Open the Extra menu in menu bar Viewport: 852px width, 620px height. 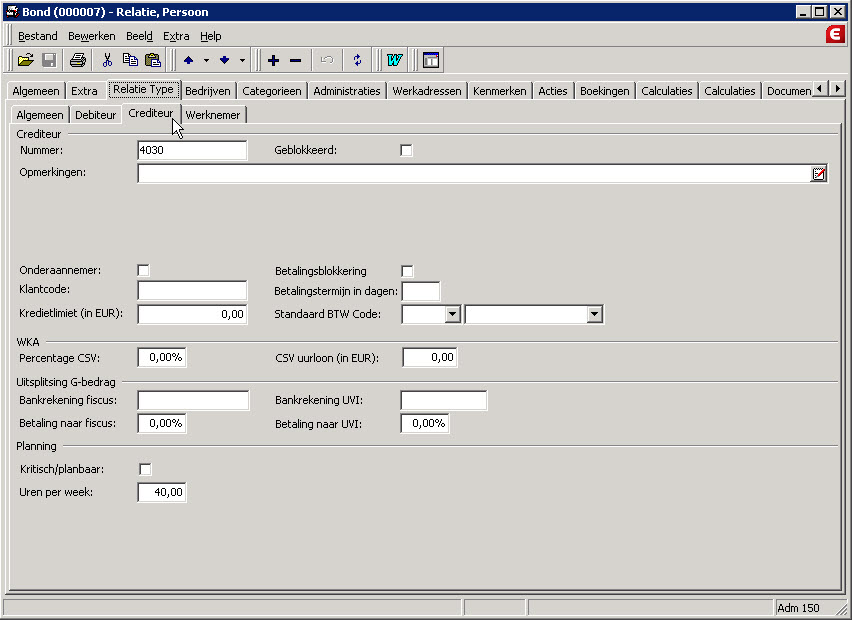[176, 36]
